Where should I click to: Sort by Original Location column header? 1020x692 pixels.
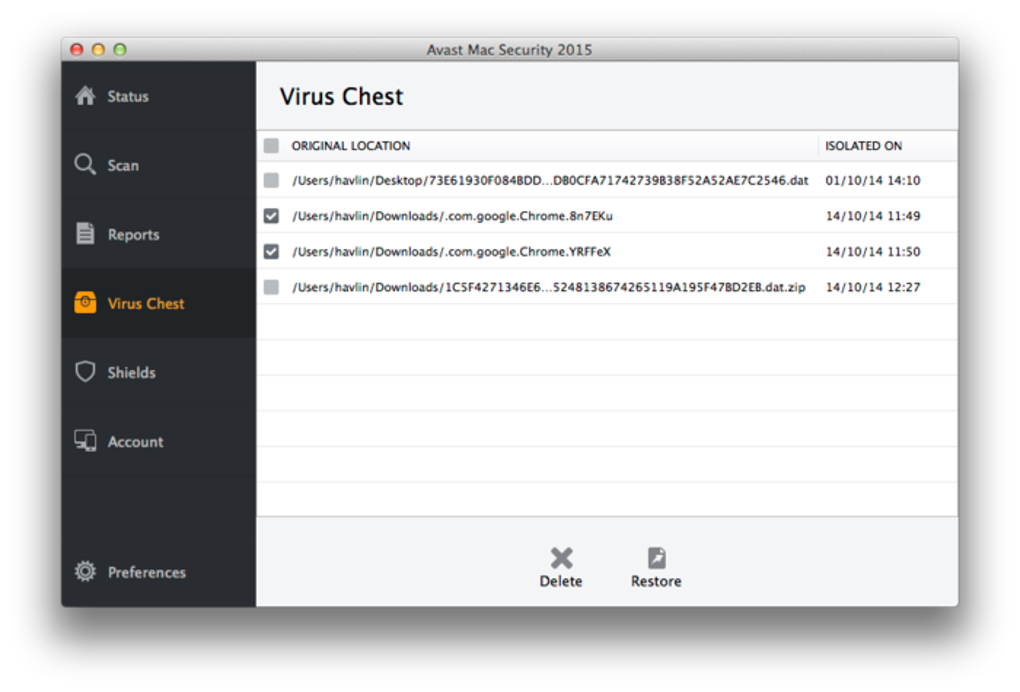tap(351, 146)
